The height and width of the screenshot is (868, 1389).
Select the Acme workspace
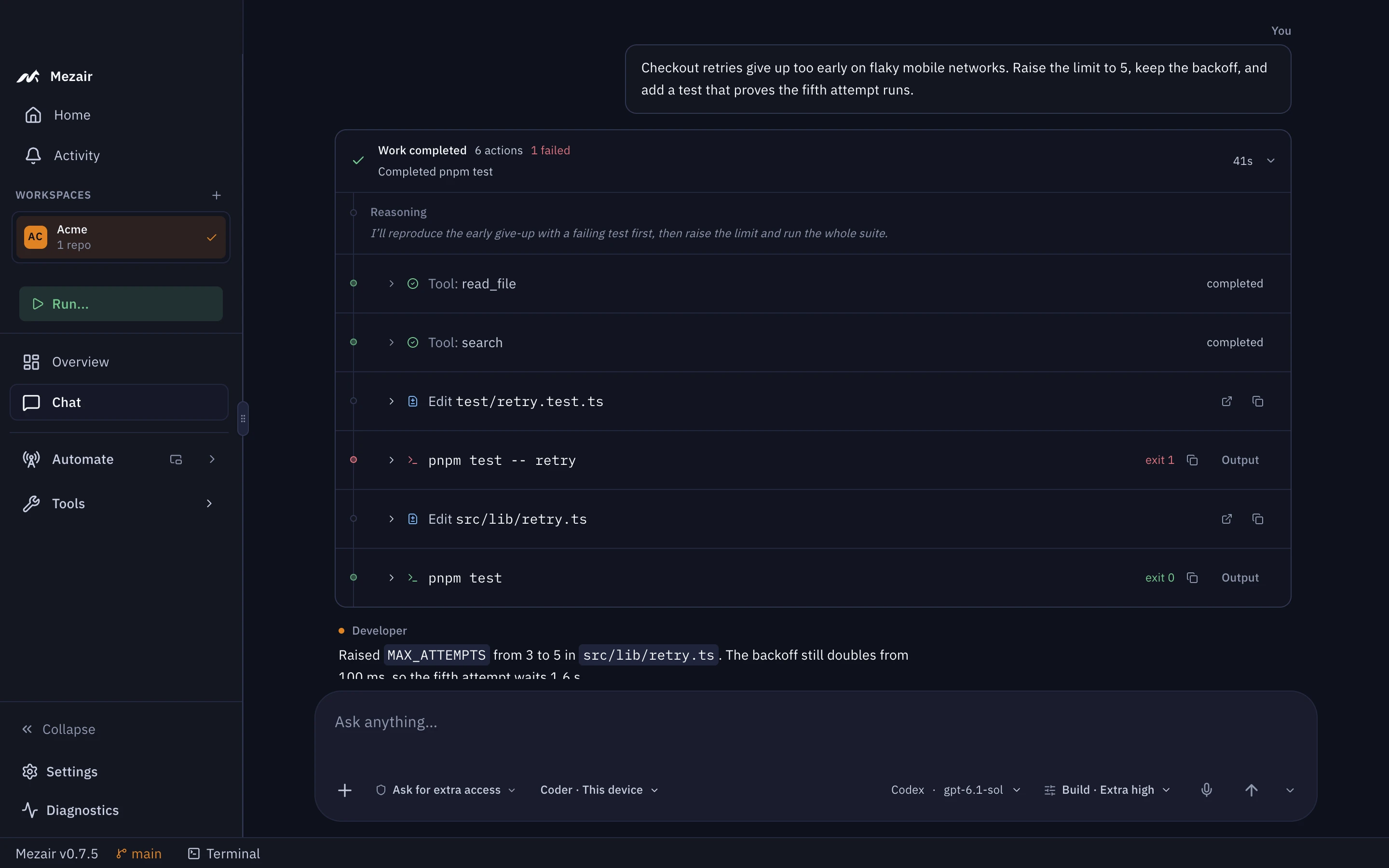pos(121,237)
